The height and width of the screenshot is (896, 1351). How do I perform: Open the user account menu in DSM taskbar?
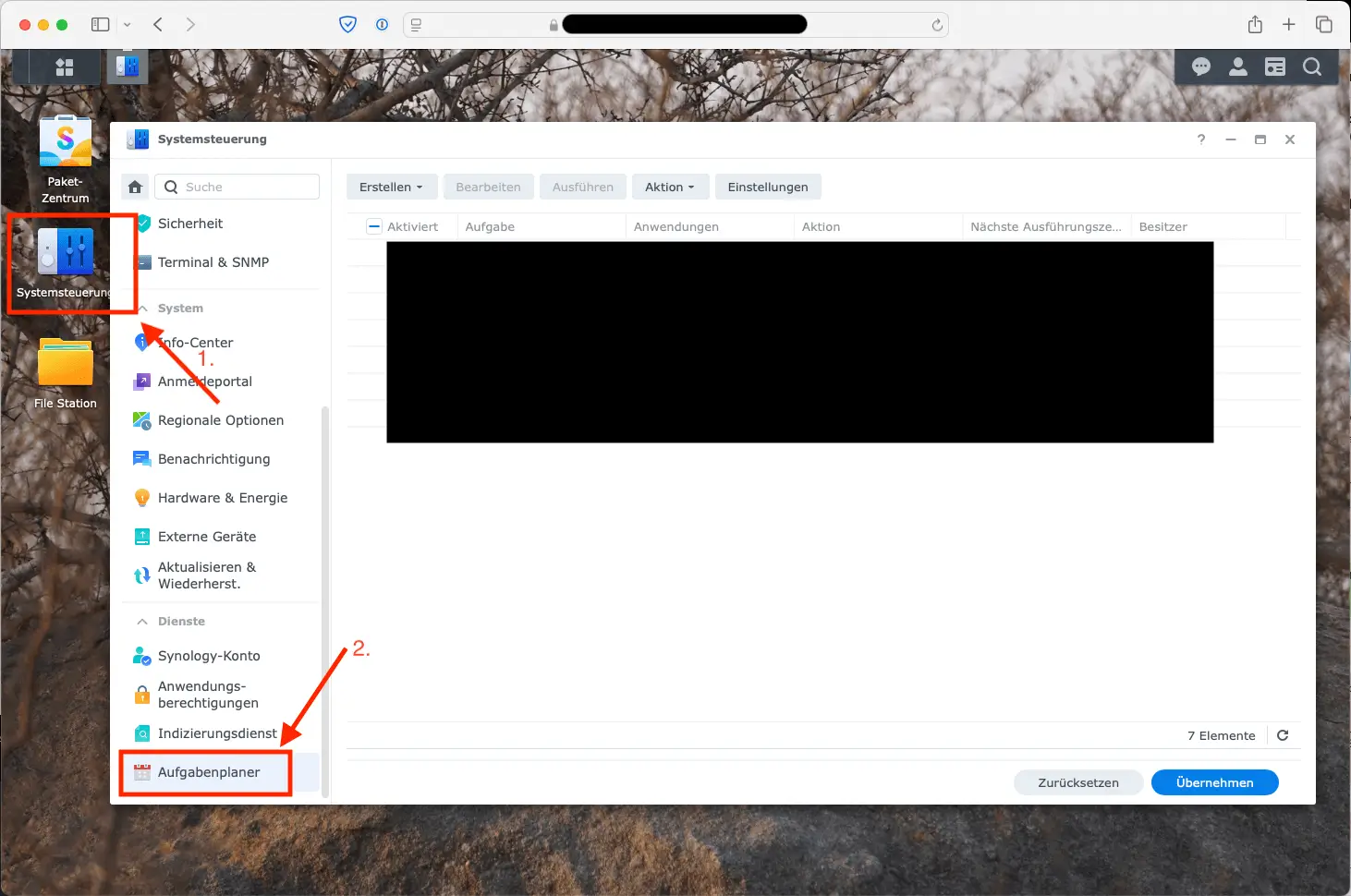click(x=1238, y=67)
